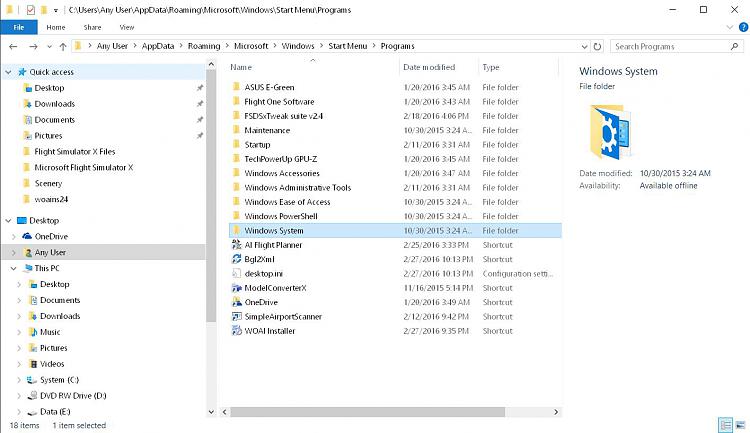Click the TechPowerUp GPU-Z folder icon
Screen dimensions: 750x433
[x=236, y=159]
